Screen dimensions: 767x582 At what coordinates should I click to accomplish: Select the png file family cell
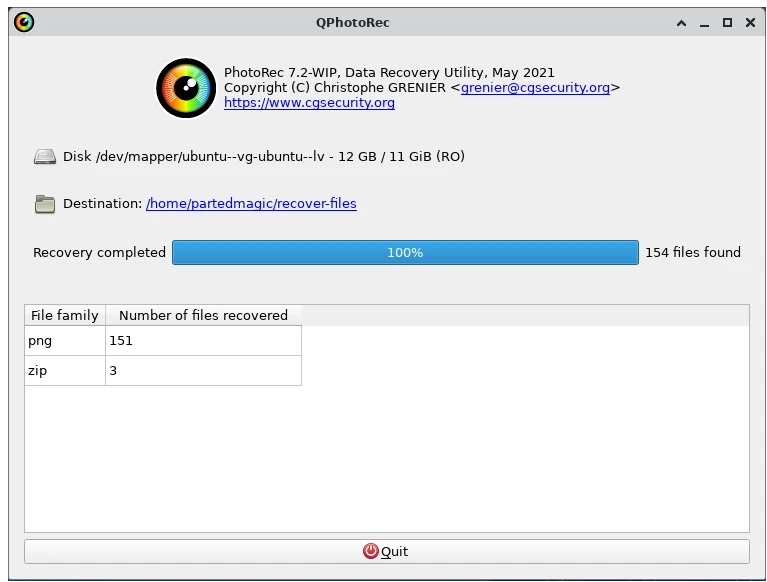pos(65,341)
